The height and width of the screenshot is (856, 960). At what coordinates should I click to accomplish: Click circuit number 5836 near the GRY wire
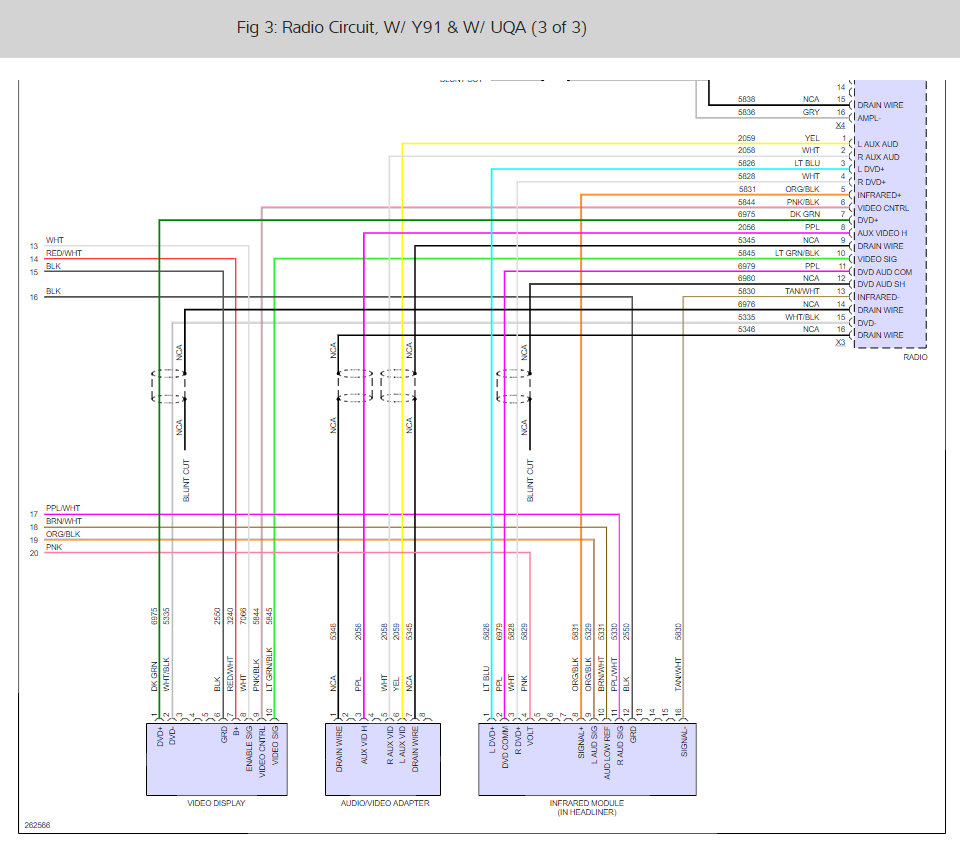[746, 112]
